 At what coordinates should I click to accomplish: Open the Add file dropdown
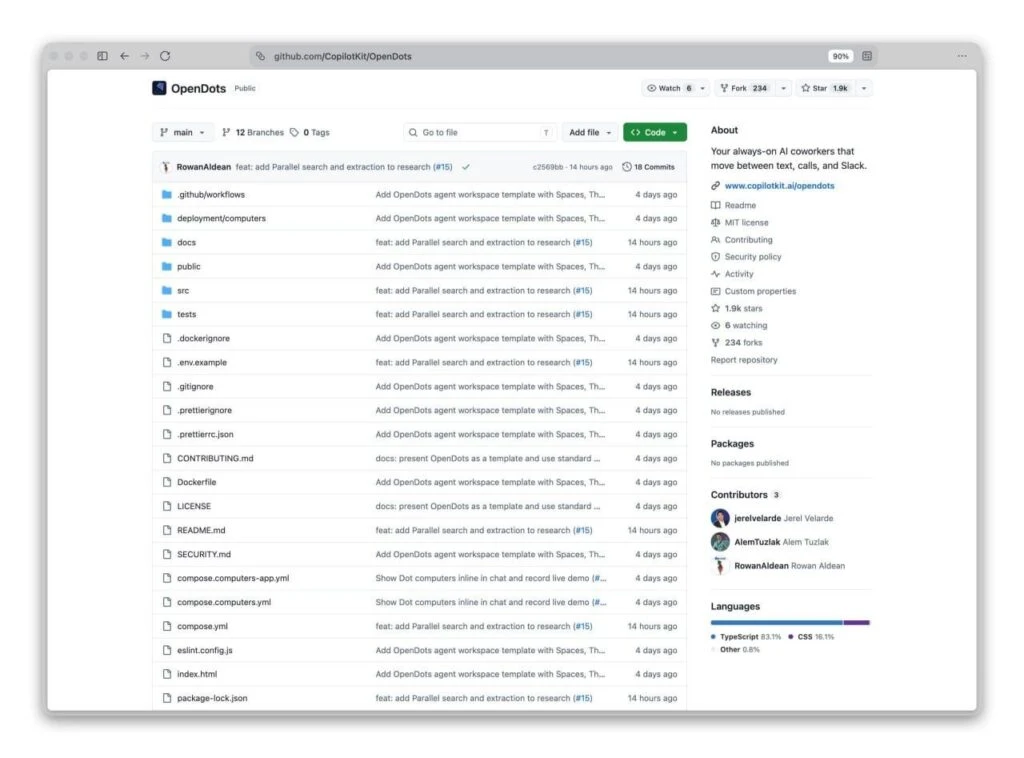pos(590,133)
